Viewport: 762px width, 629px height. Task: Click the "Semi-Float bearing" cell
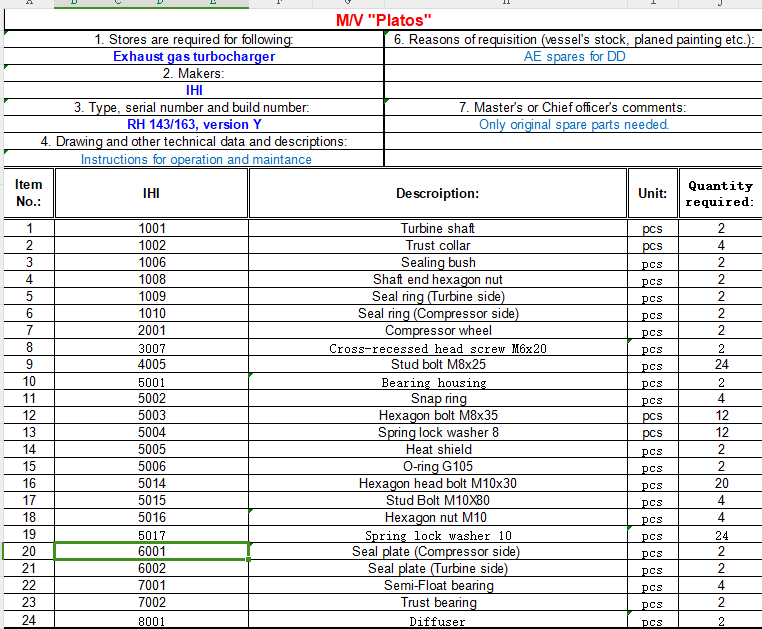coord(437,586)
